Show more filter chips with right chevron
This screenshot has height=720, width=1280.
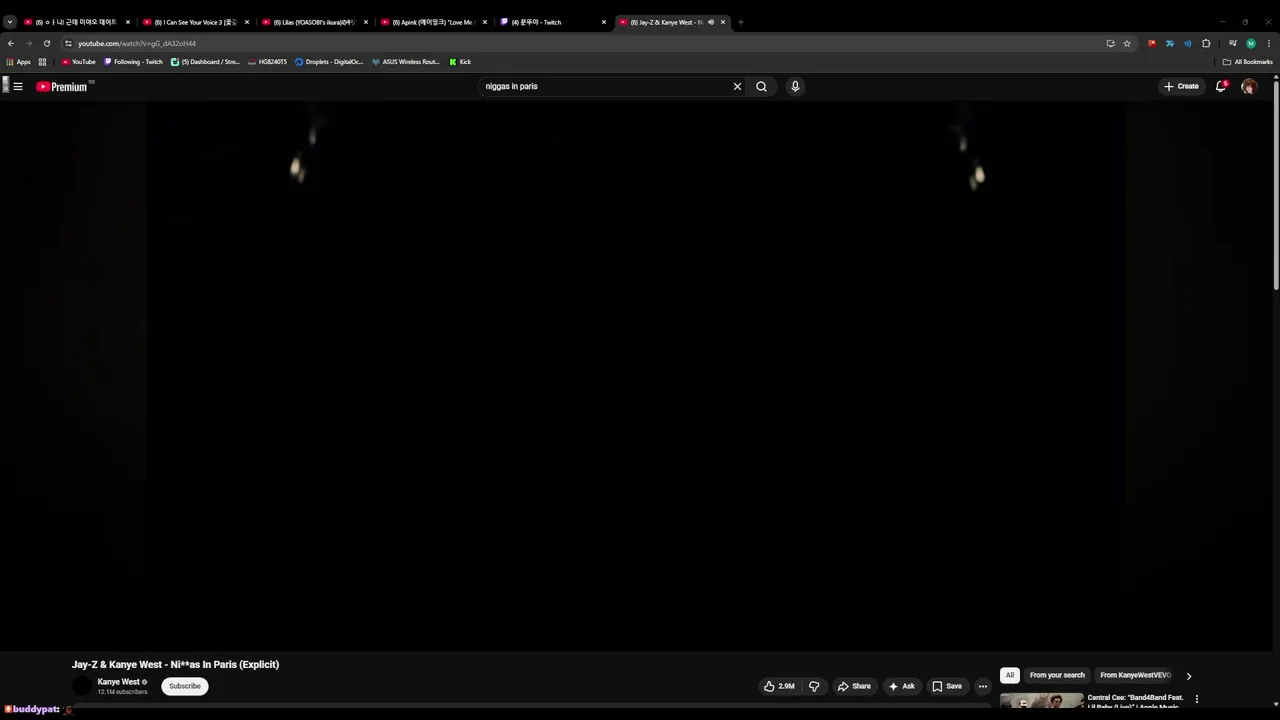tap(1189, 676)
